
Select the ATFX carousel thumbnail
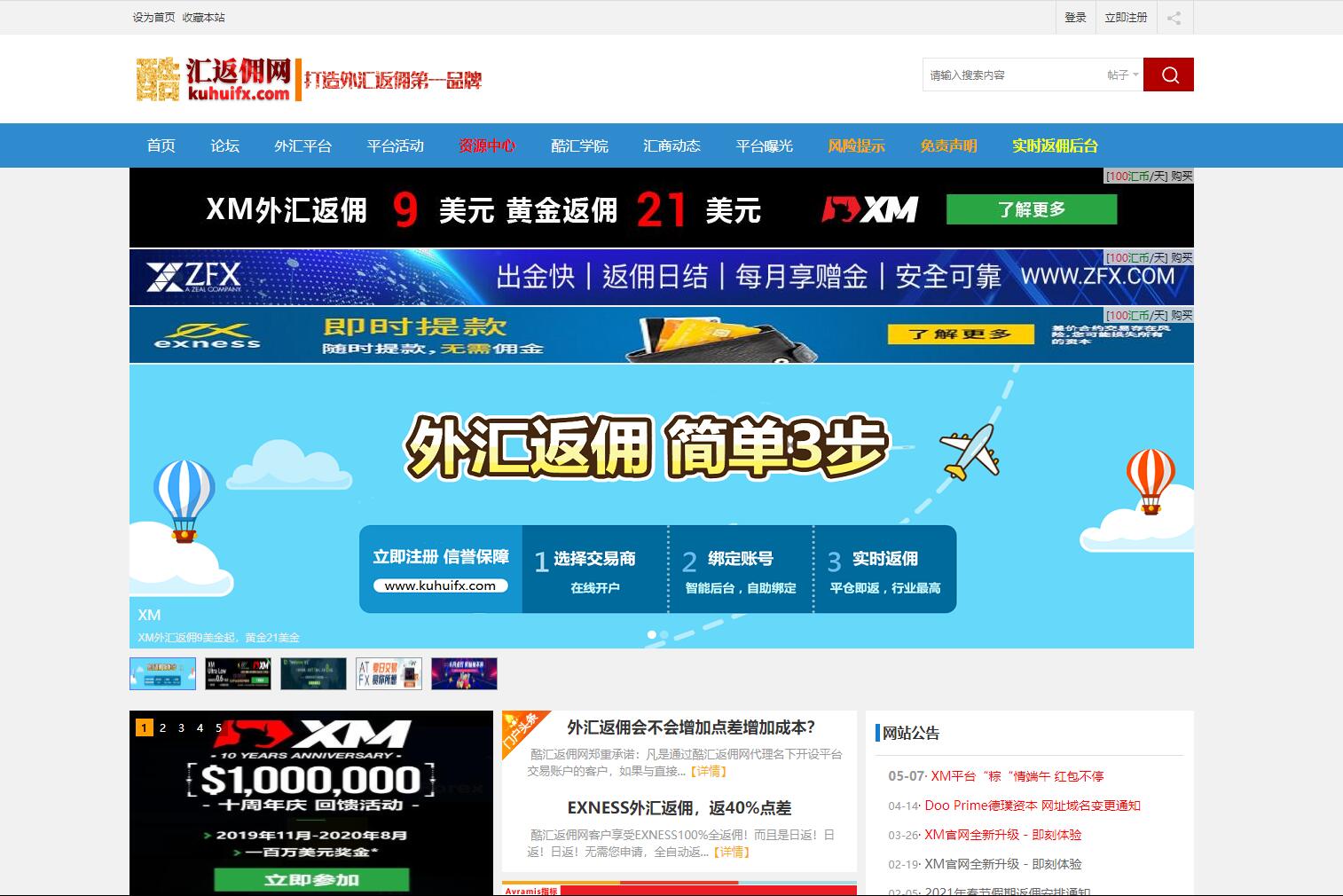[x=389, y=673]
